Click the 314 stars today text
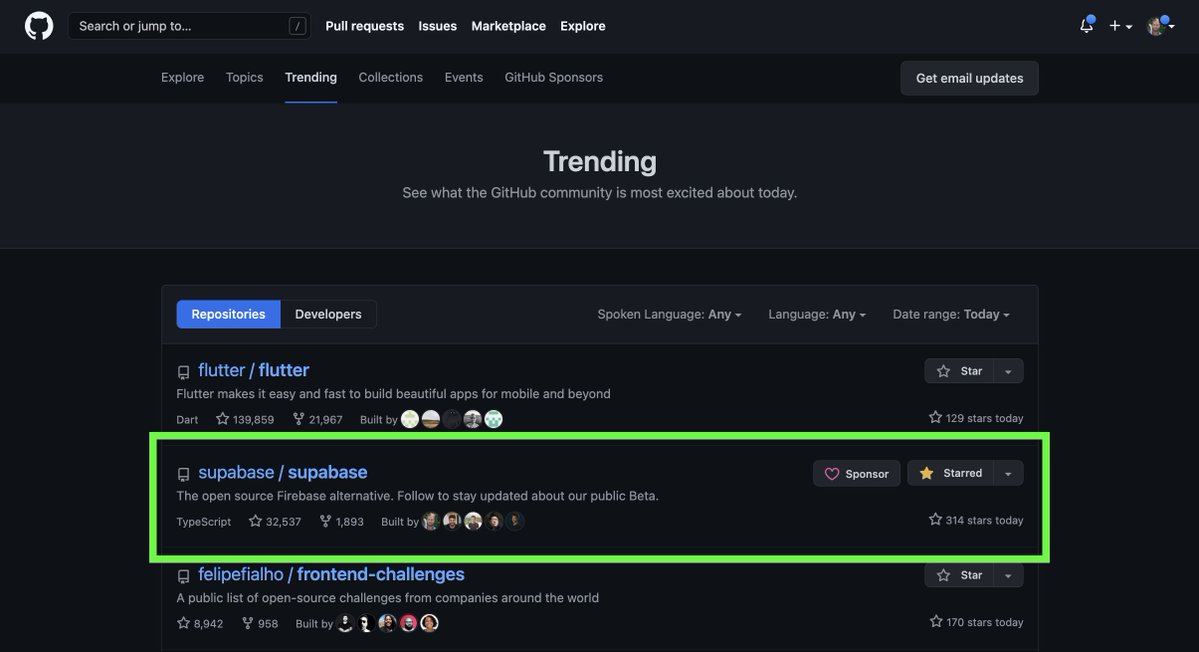Screen dimensions: 1199x652 pyautogui.click(x=976, y=520)
